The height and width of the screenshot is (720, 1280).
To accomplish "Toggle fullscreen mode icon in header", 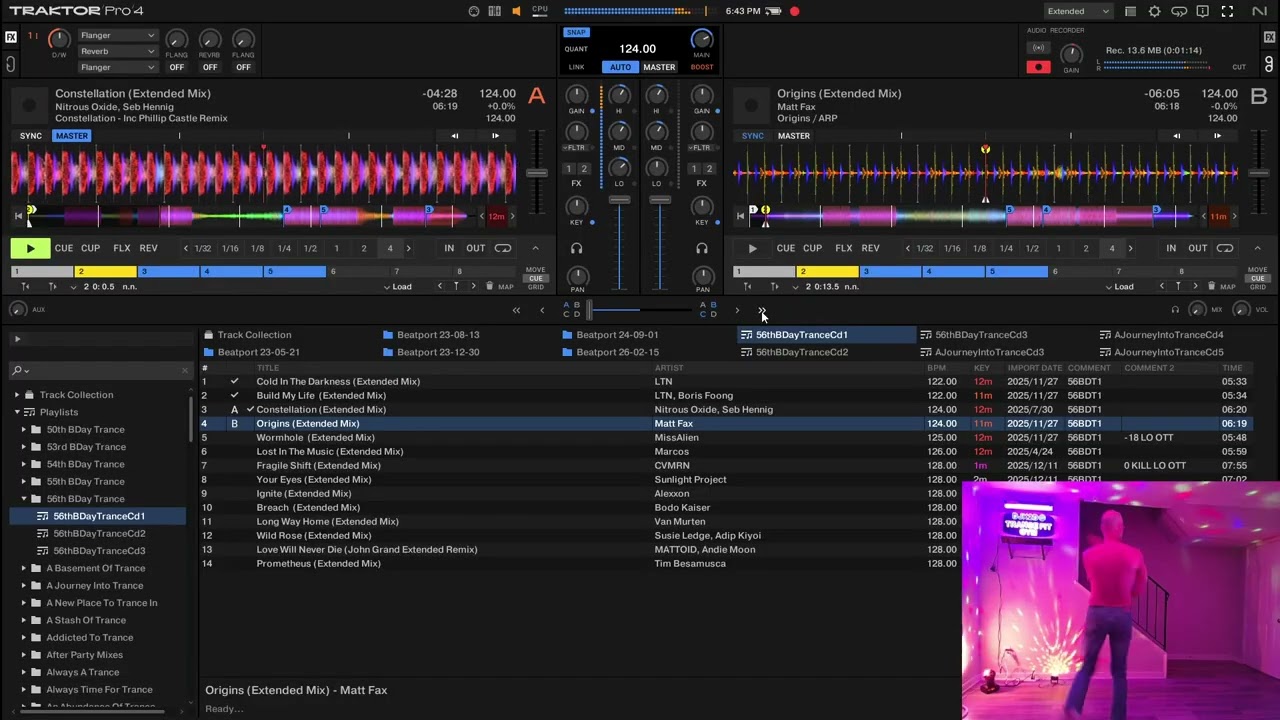I will click(x=1227, y=11).
